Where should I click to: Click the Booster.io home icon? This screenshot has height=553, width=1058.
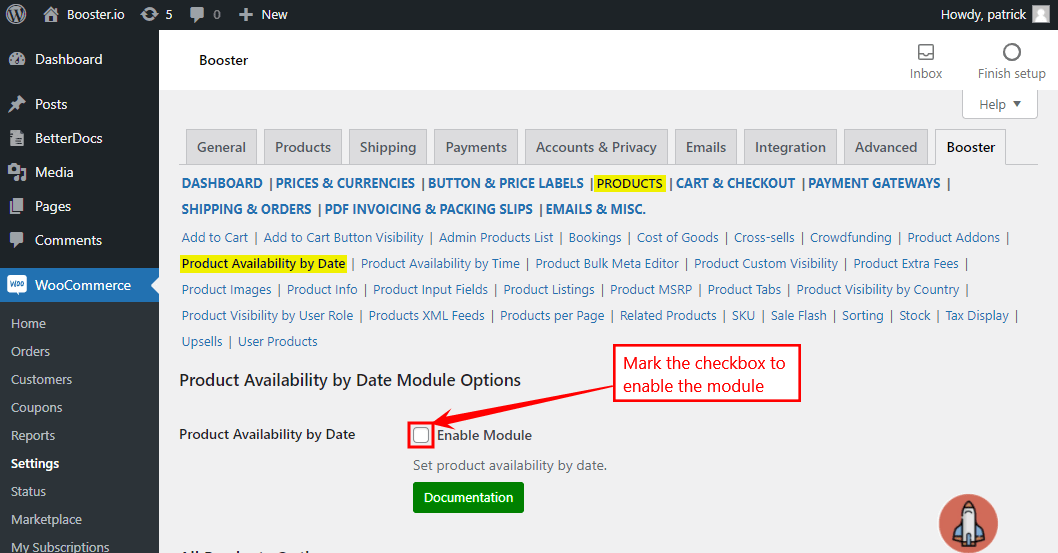(x=51, y=14)
